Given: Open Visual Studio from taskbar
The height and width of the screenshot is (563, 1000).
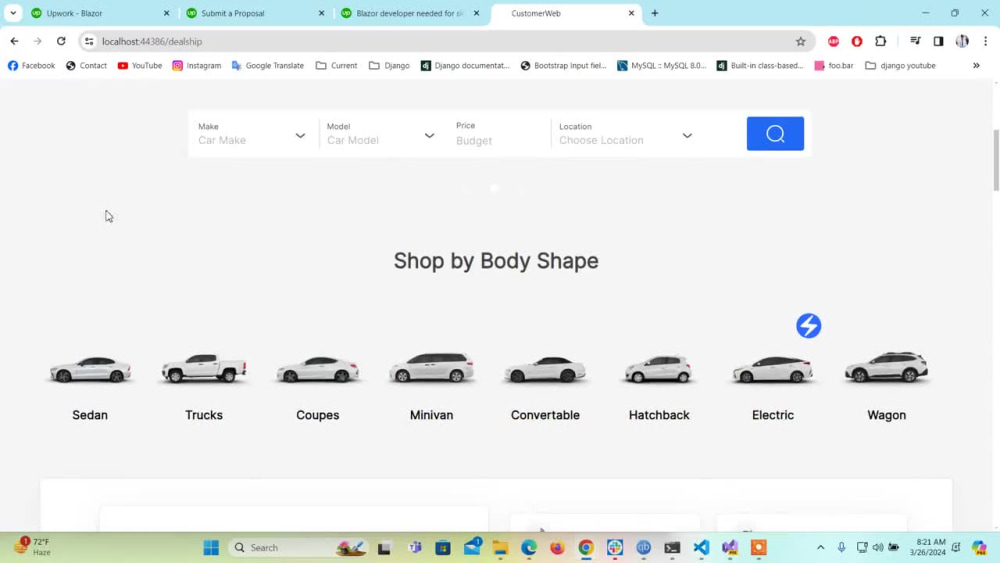Looking at the screenshot, I should coord(730,547).
